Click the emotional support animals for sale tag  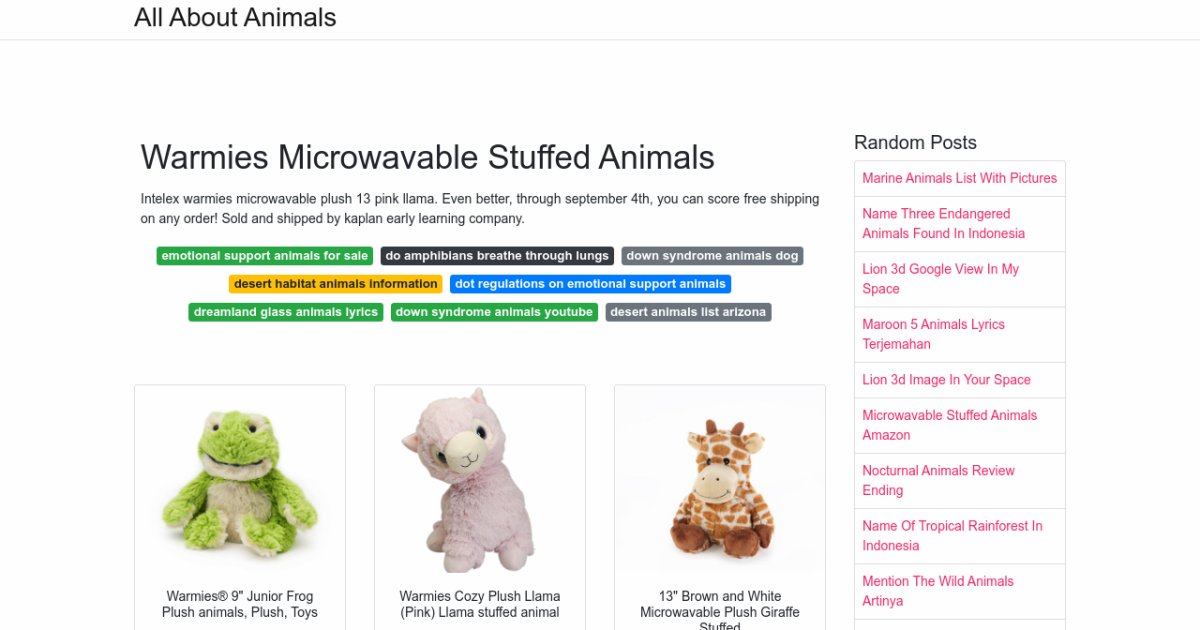265,256
